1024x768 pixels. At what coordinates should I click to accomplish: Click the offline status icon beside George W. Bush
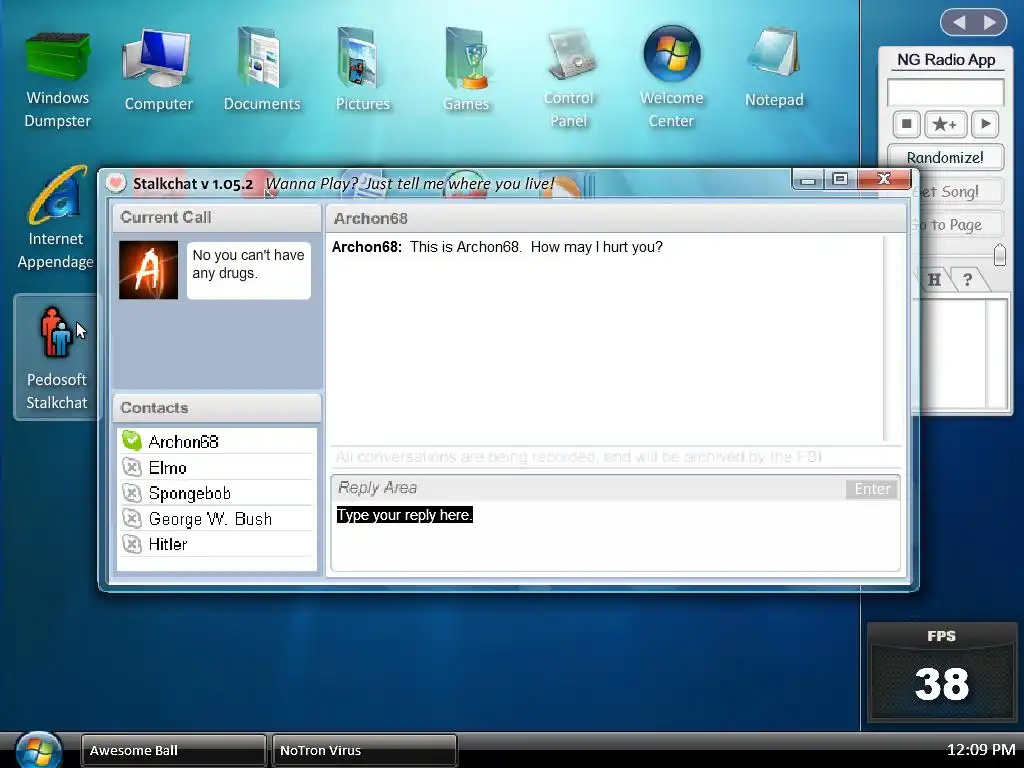[x=132, y=519]
